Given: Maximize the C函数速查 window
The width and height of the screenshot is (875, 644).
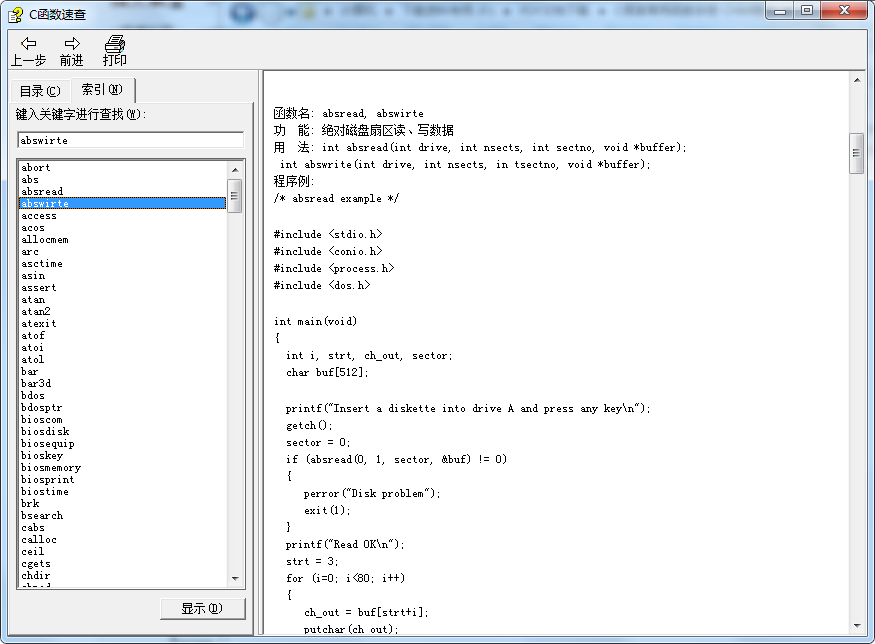Looking at the screenshot, I should coord(806,10).
